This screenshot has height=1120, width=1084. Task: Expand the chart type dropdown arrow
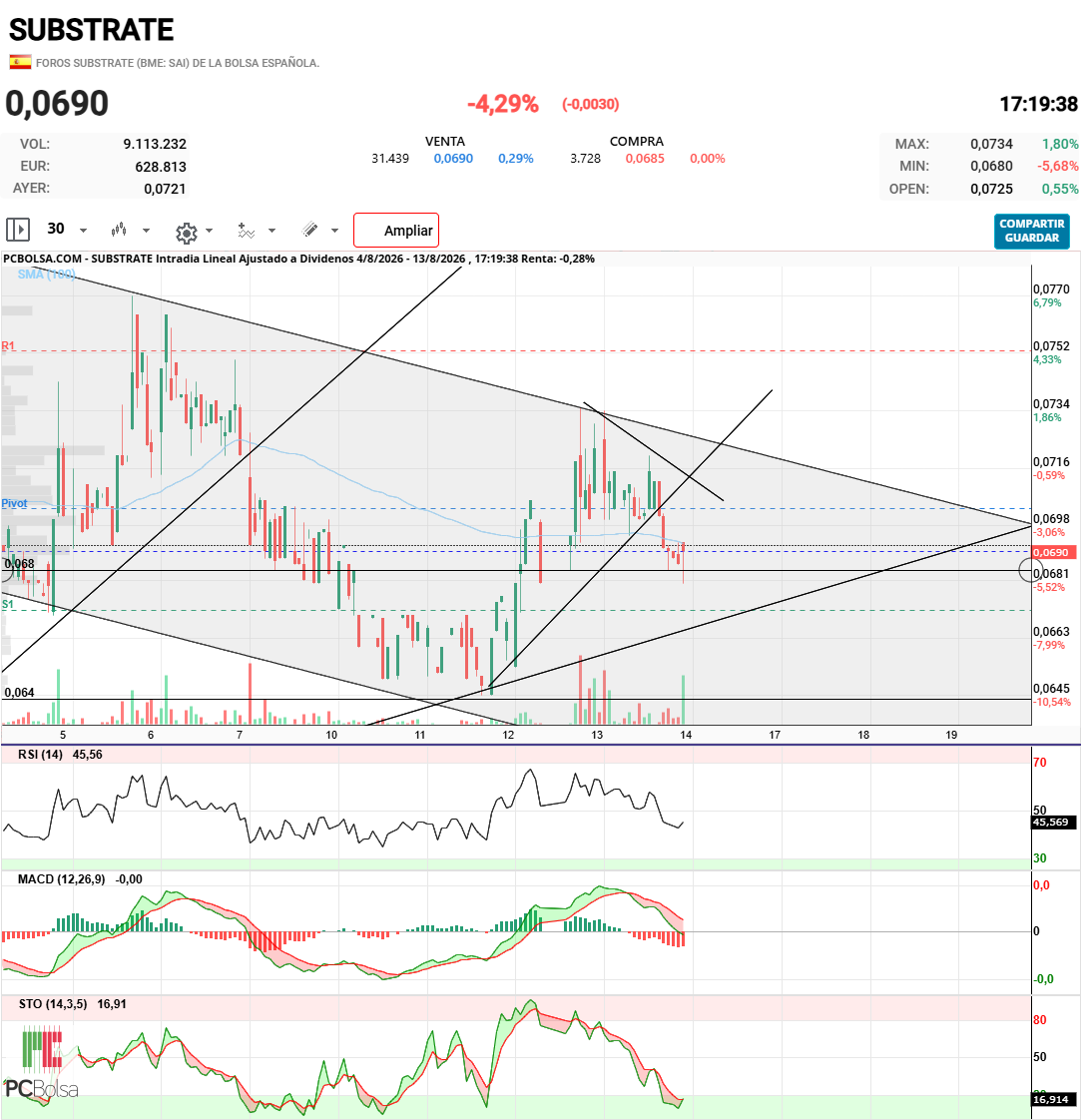147,231
